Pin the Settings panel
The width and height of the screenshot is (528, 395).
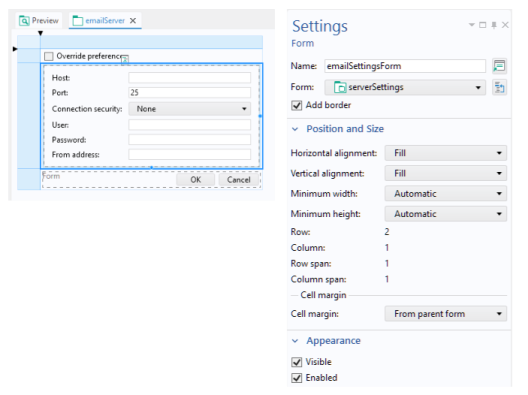coord(494,25)
